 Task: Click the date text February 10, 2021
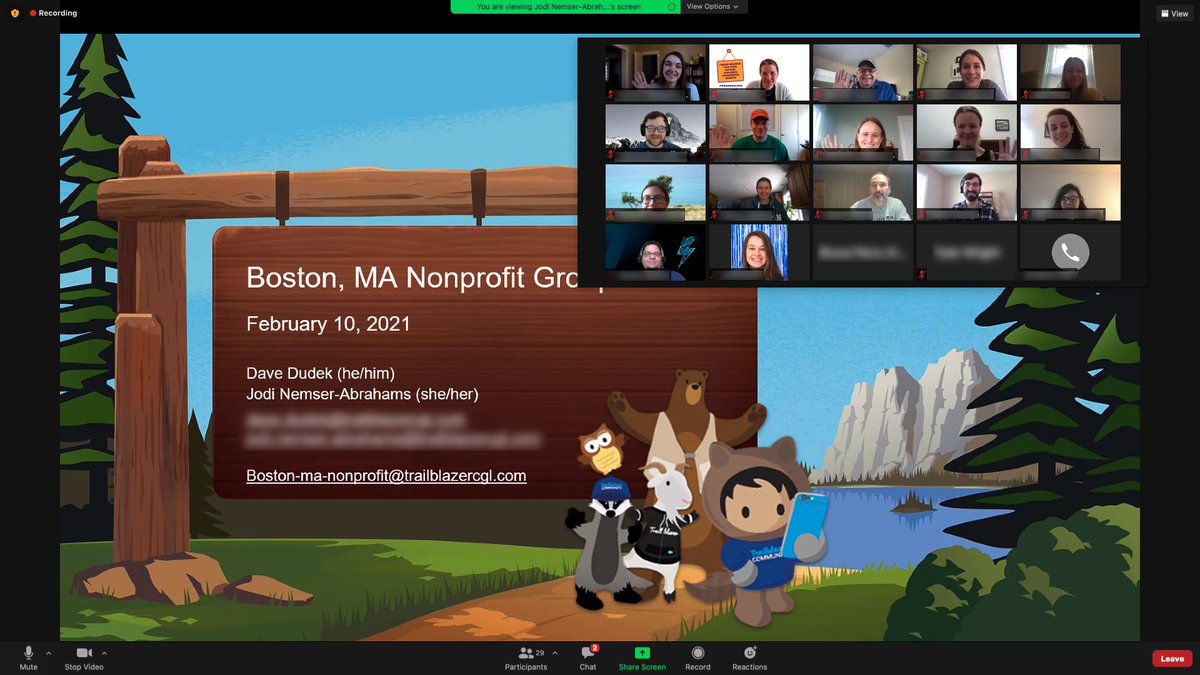point(328,324)
